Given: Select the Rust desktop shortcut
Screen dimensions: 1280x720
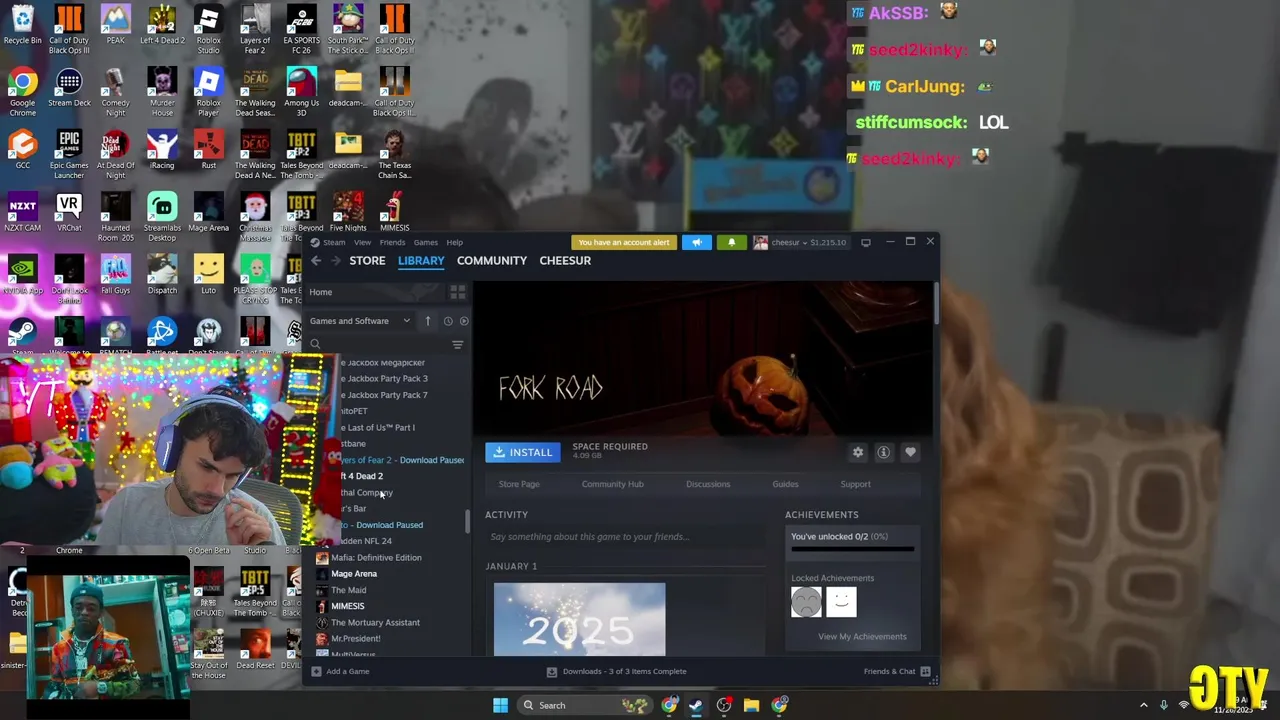Looking at the screenshot, I should [x=208, y=150].
